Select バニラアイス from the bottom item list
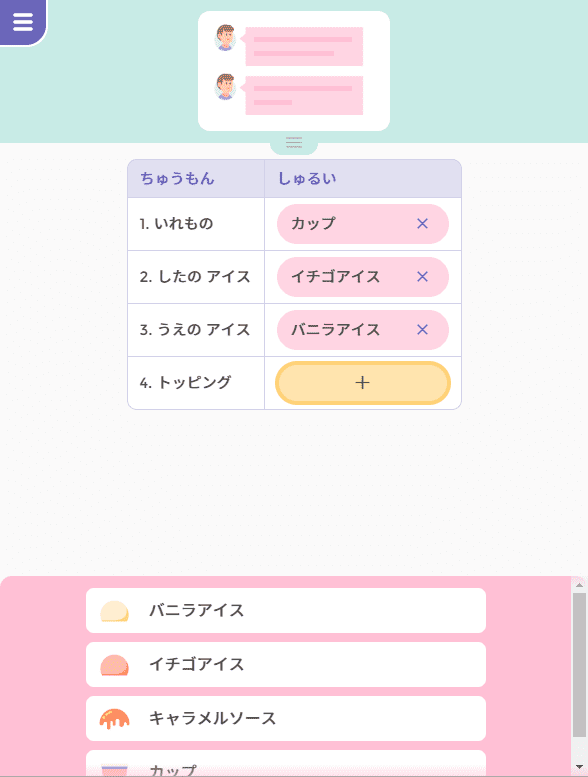Screen dimensions: 588x777 pos(286,610)
